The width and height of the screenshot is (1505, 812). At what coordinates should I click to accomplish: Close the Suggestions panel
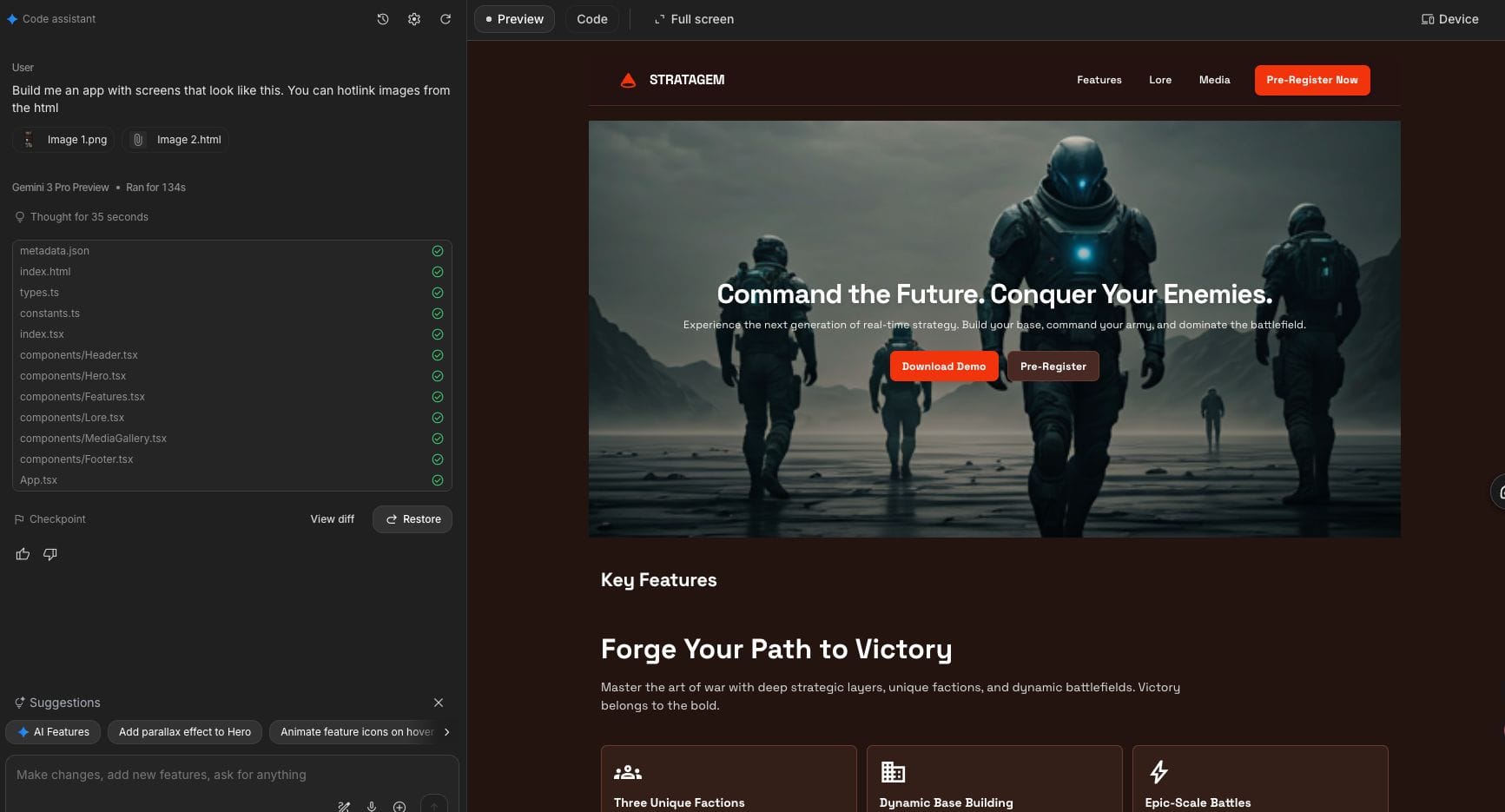pyautogui.click(x=439, y=703)
